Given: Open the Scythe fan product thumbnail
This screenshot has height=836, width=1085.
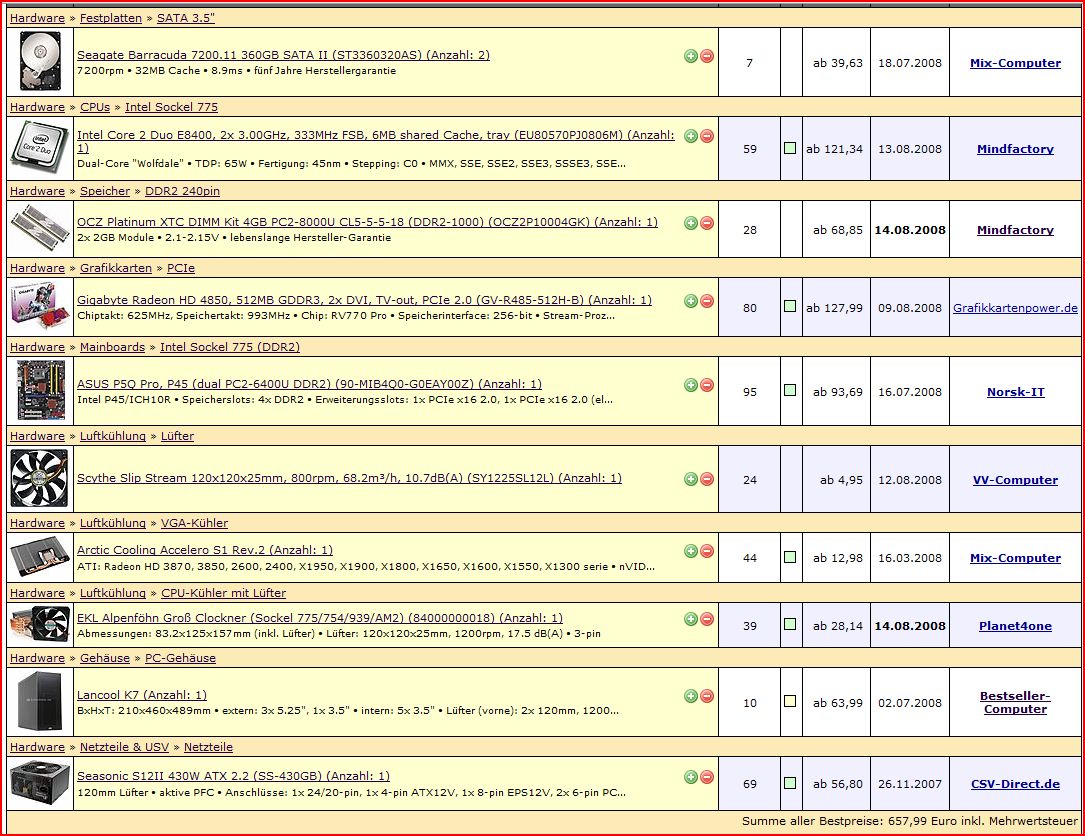Looking at the screenshot, I should pos(40,478).
